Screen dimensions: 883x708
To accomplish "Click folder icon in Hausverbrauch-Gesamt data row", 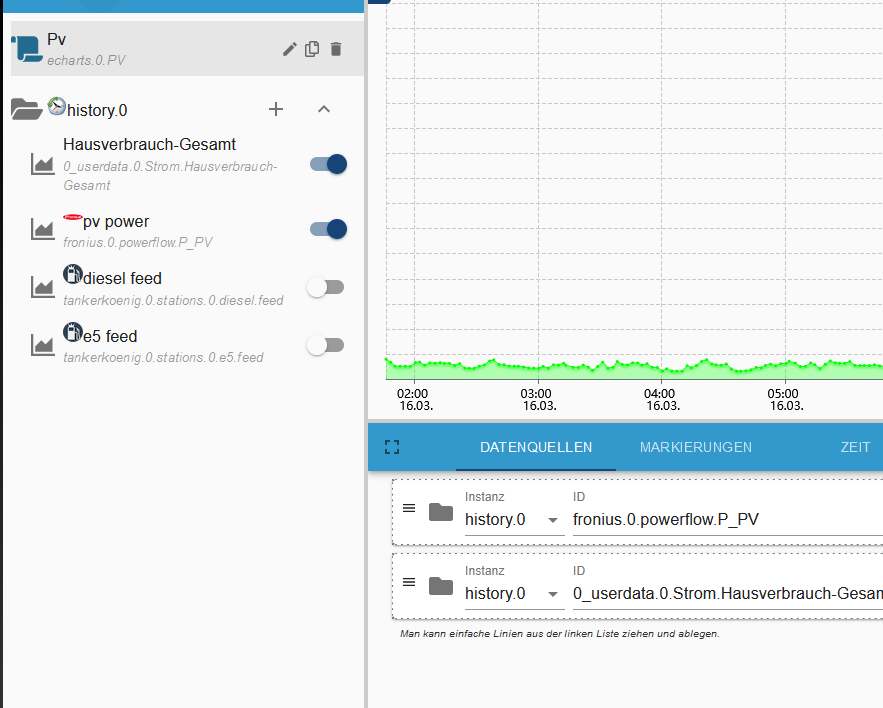I will pos(441,586).
